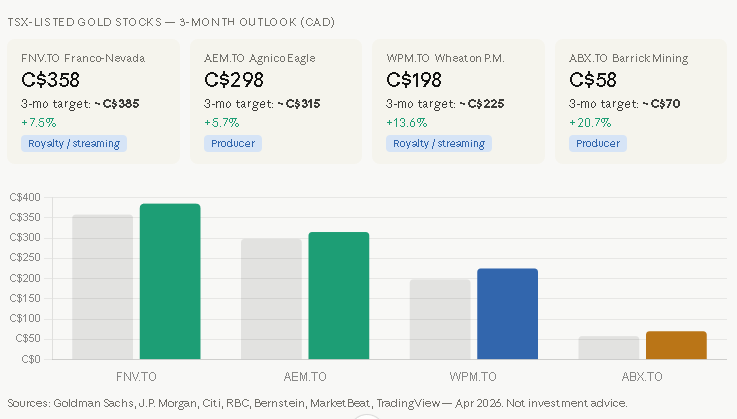Click the ABX.TO x-axis label
Screen dimensions: 737x419
642,377
